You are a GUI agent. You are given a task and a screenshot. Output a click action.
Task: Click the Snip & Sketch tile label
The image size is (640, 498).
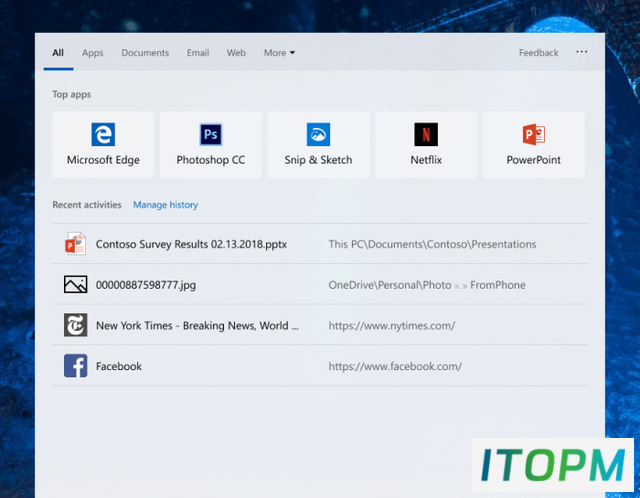318,160
